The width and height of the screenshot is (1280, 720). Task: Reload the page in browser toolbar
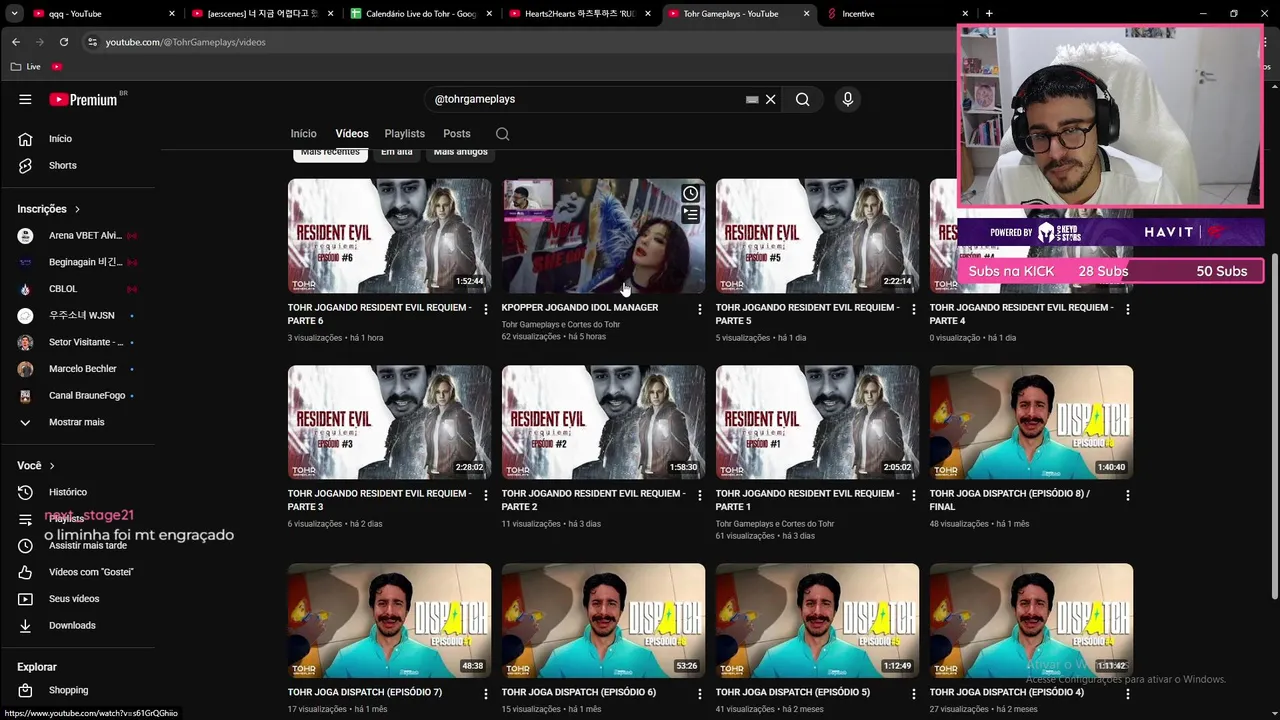[64, 42]
